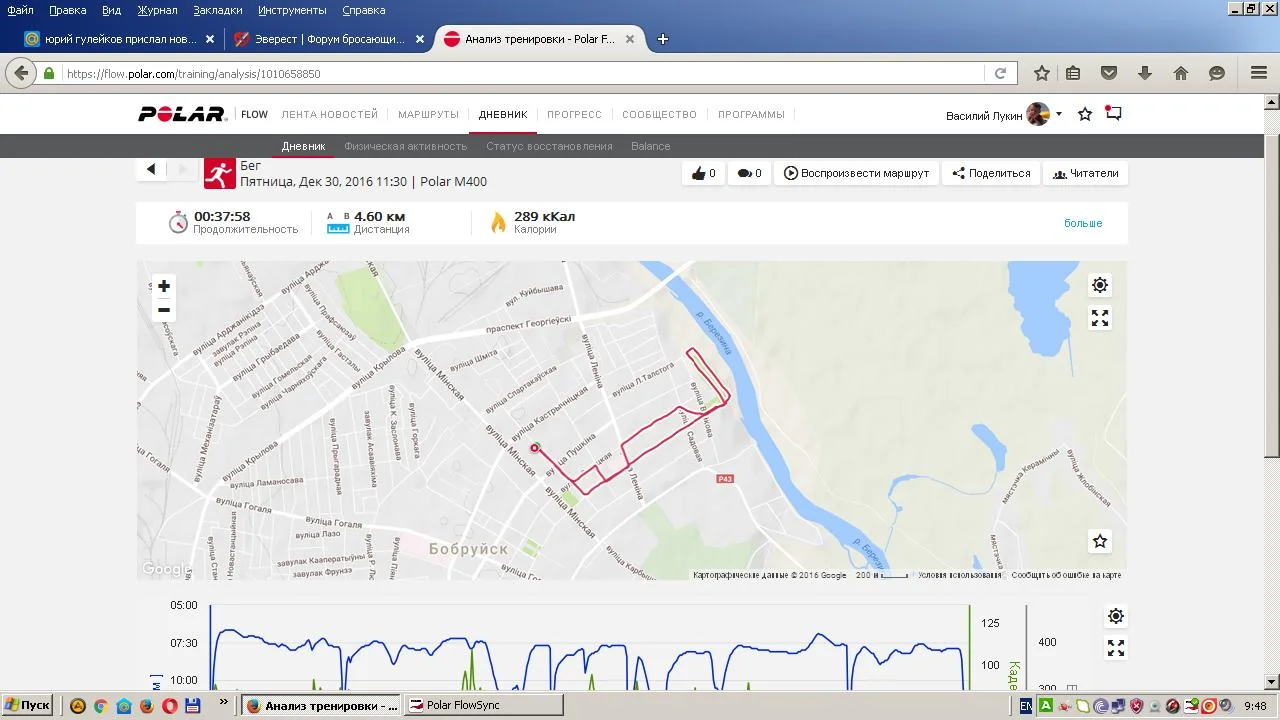Switch to Polar FlowSync taskbar window
Image resolution: width=1280 pixels, height=720 pixels.
pyautogui.click(x=483, y=705)
